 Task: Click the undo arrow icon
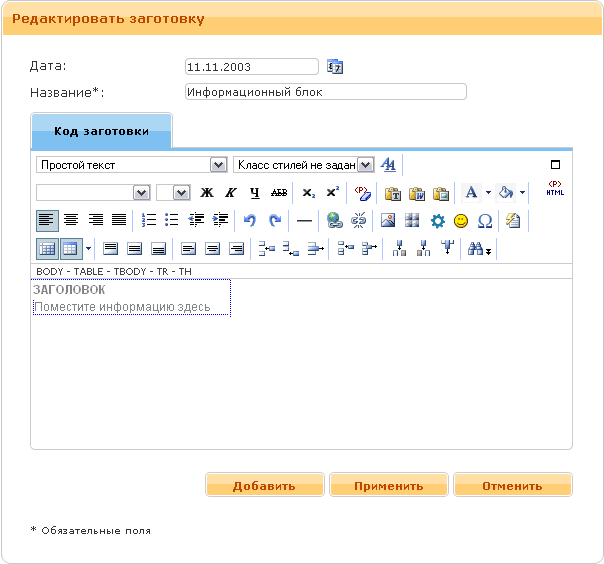pos(250,220)
